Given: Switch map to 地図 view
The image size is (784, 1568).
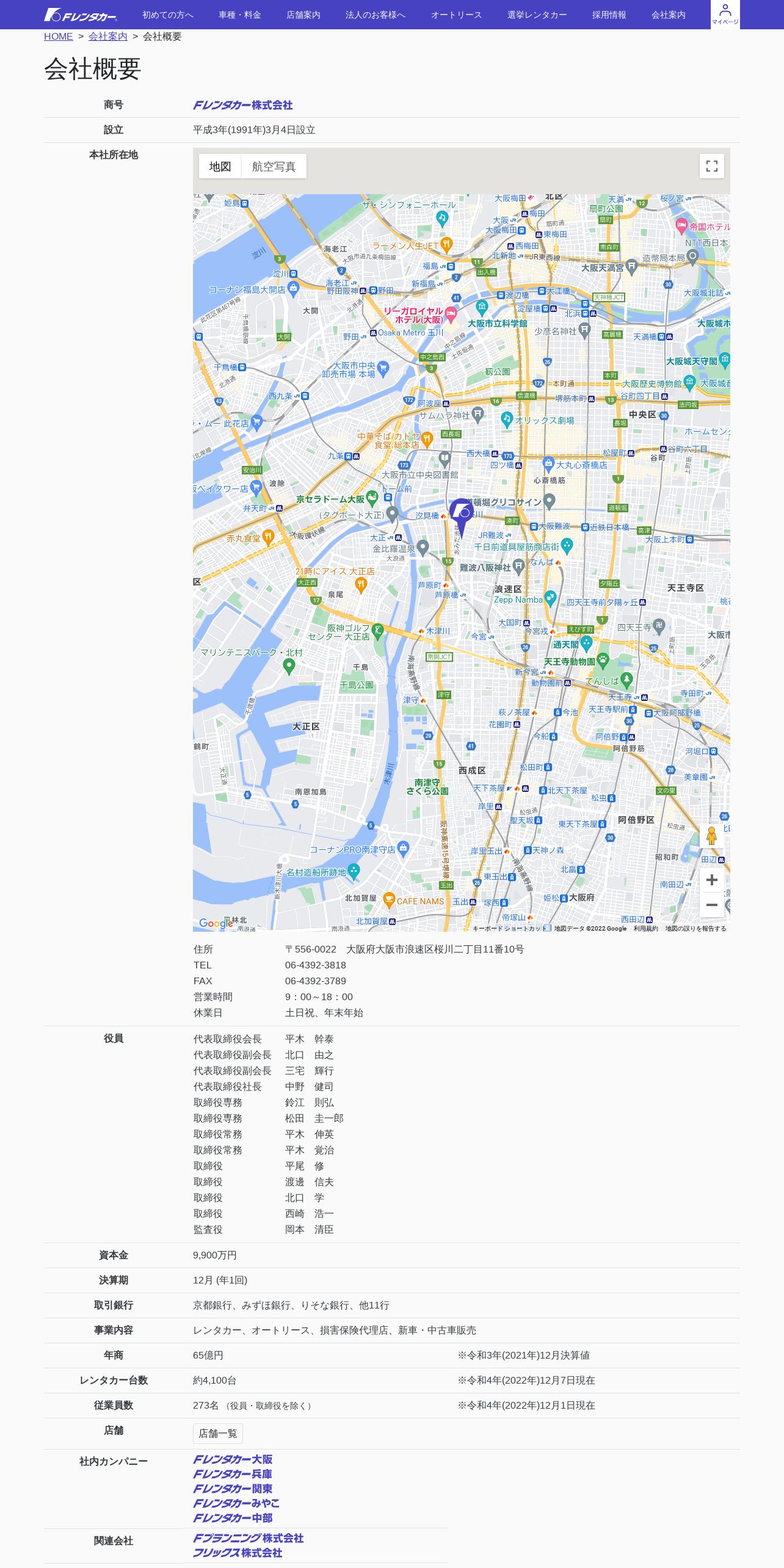Looking at the screenshot, I should 220,166.
